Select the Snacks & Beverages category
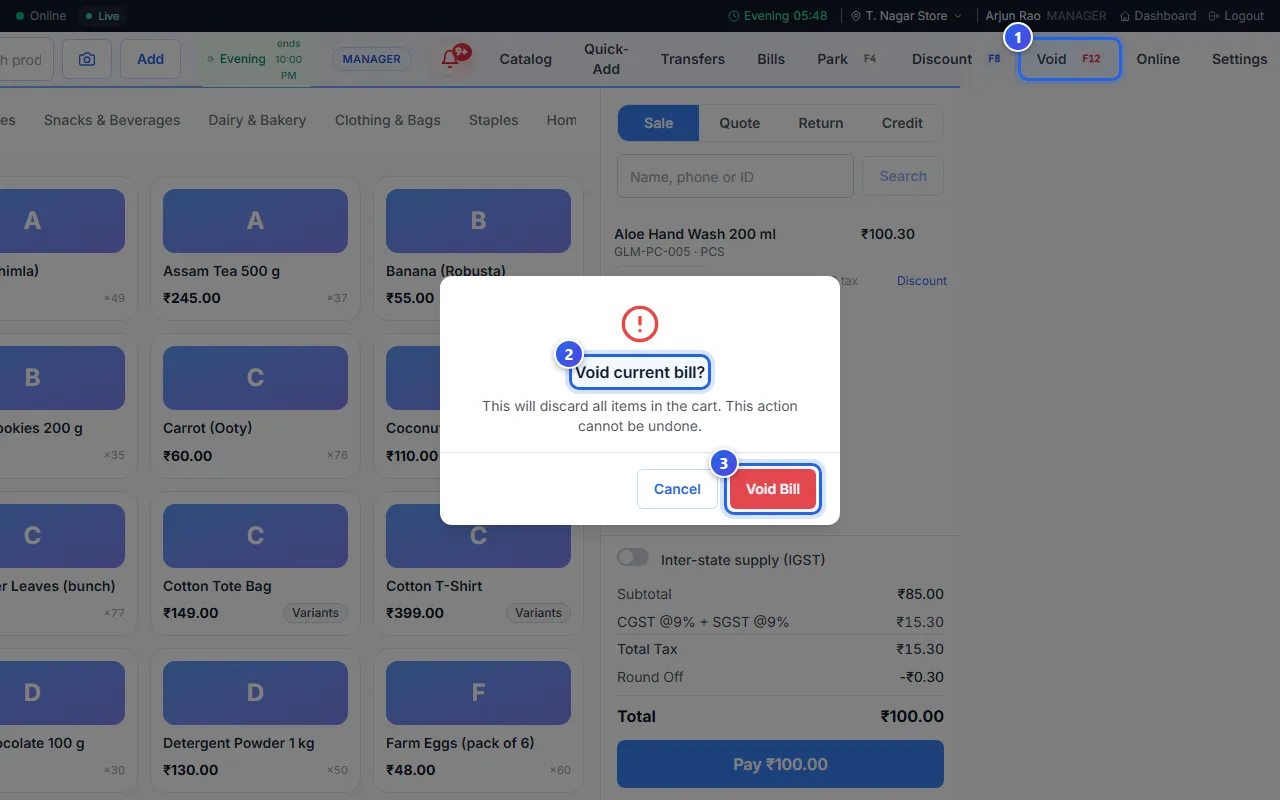1280x800 pixels. (112, 120)
